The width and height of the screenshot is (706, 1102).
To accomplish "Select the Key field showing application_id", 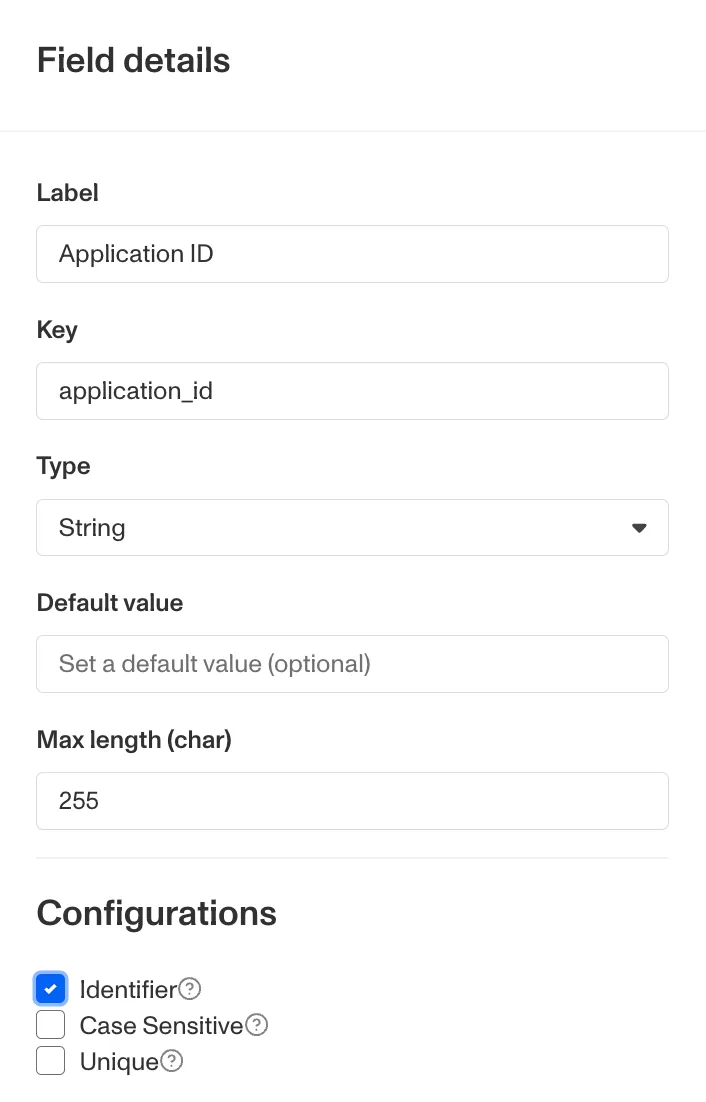I will (352, 391).
